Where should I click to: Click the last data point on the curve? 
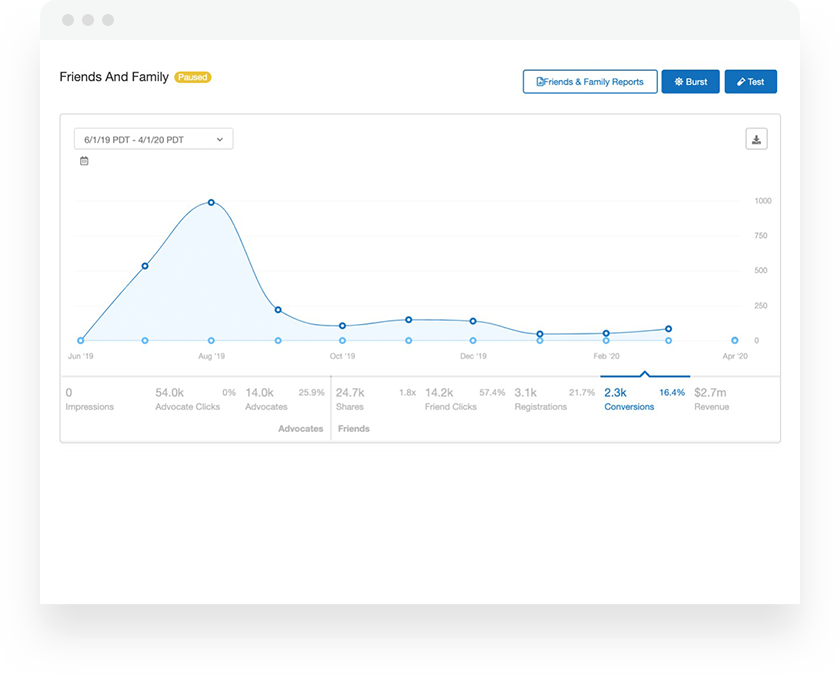click(x=668, y=328)
